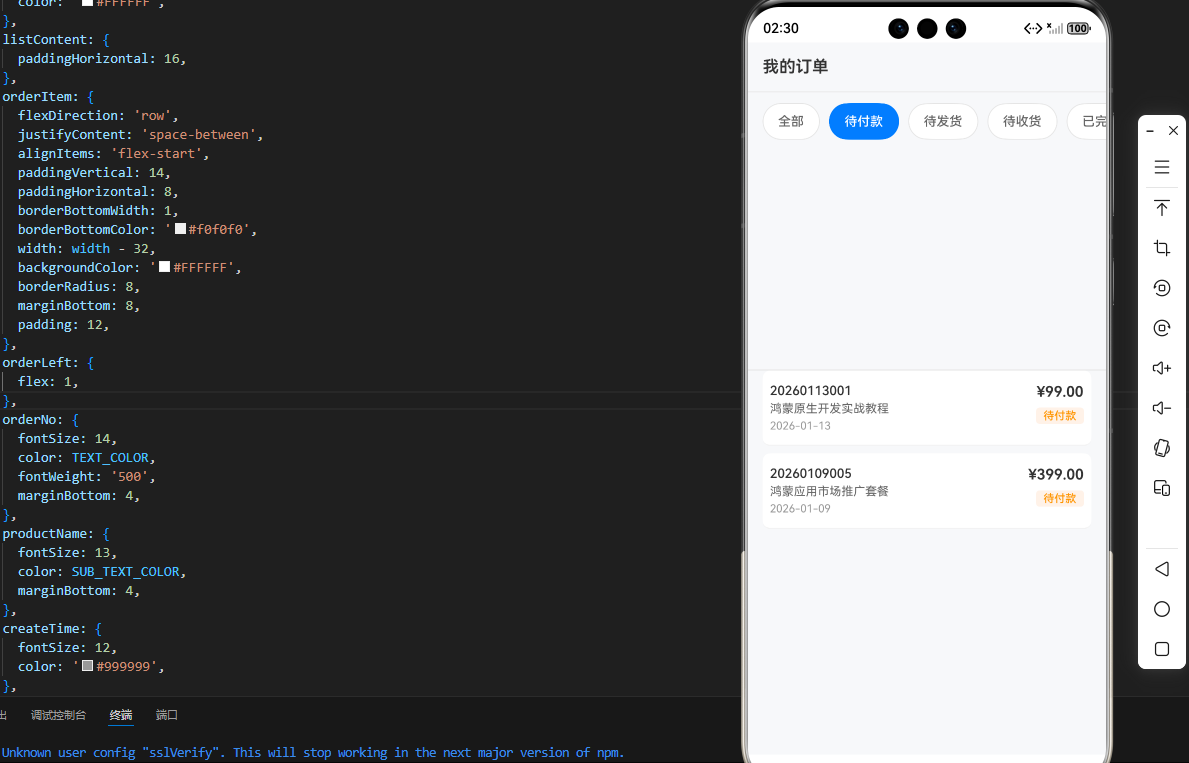Increase emulator volume with speaker plus icon

click(1162, 368)
